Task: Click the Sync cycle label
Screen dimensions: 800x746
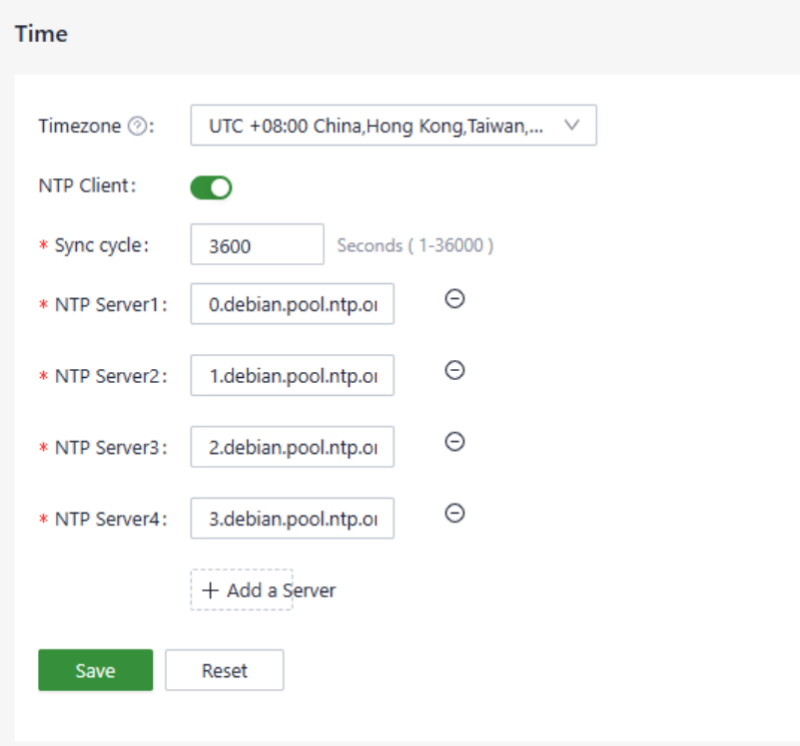Action: pos(101,245)
